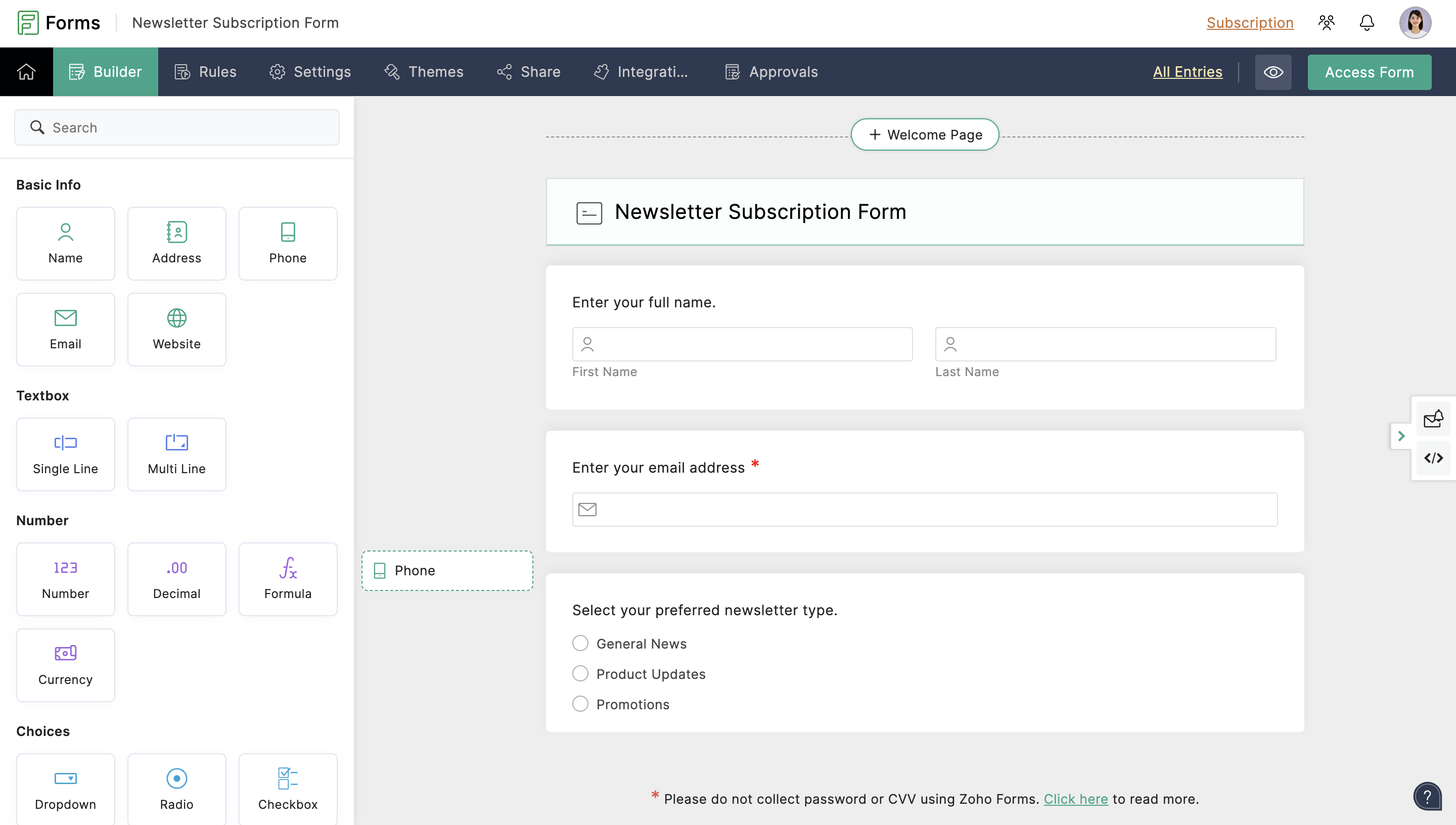This screenshot has height=825, width=1456.
Task: Add the Dropdown field from Choices
Action: 65,788
